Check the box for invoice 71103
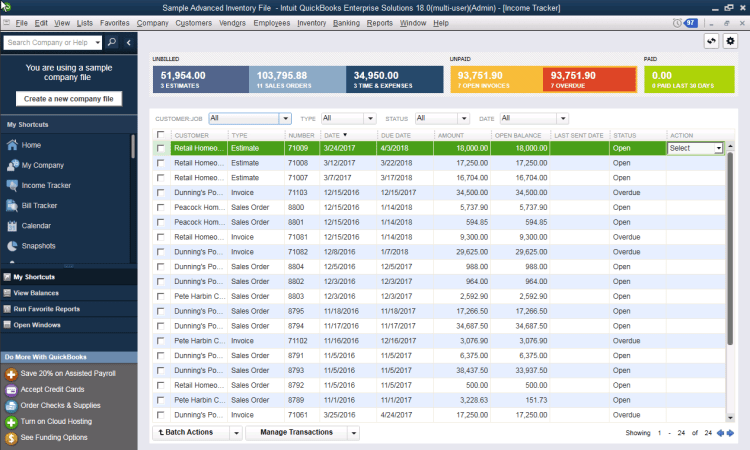750x450 pixels. coord(161,192)
